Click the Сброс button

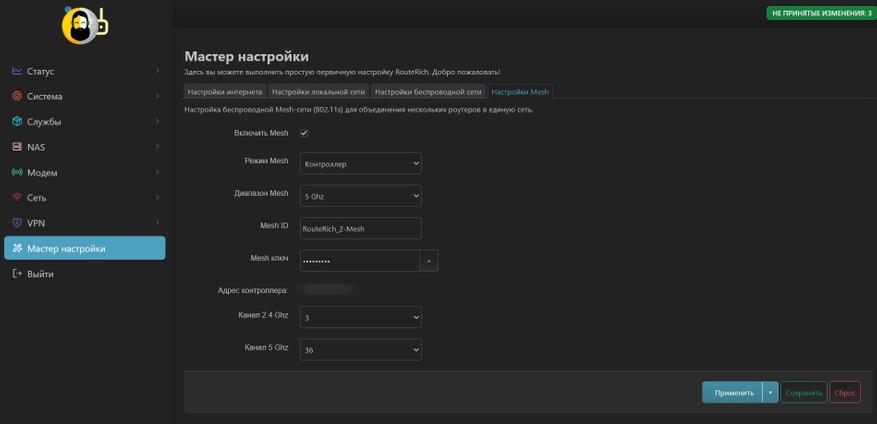tap(845, 393)
